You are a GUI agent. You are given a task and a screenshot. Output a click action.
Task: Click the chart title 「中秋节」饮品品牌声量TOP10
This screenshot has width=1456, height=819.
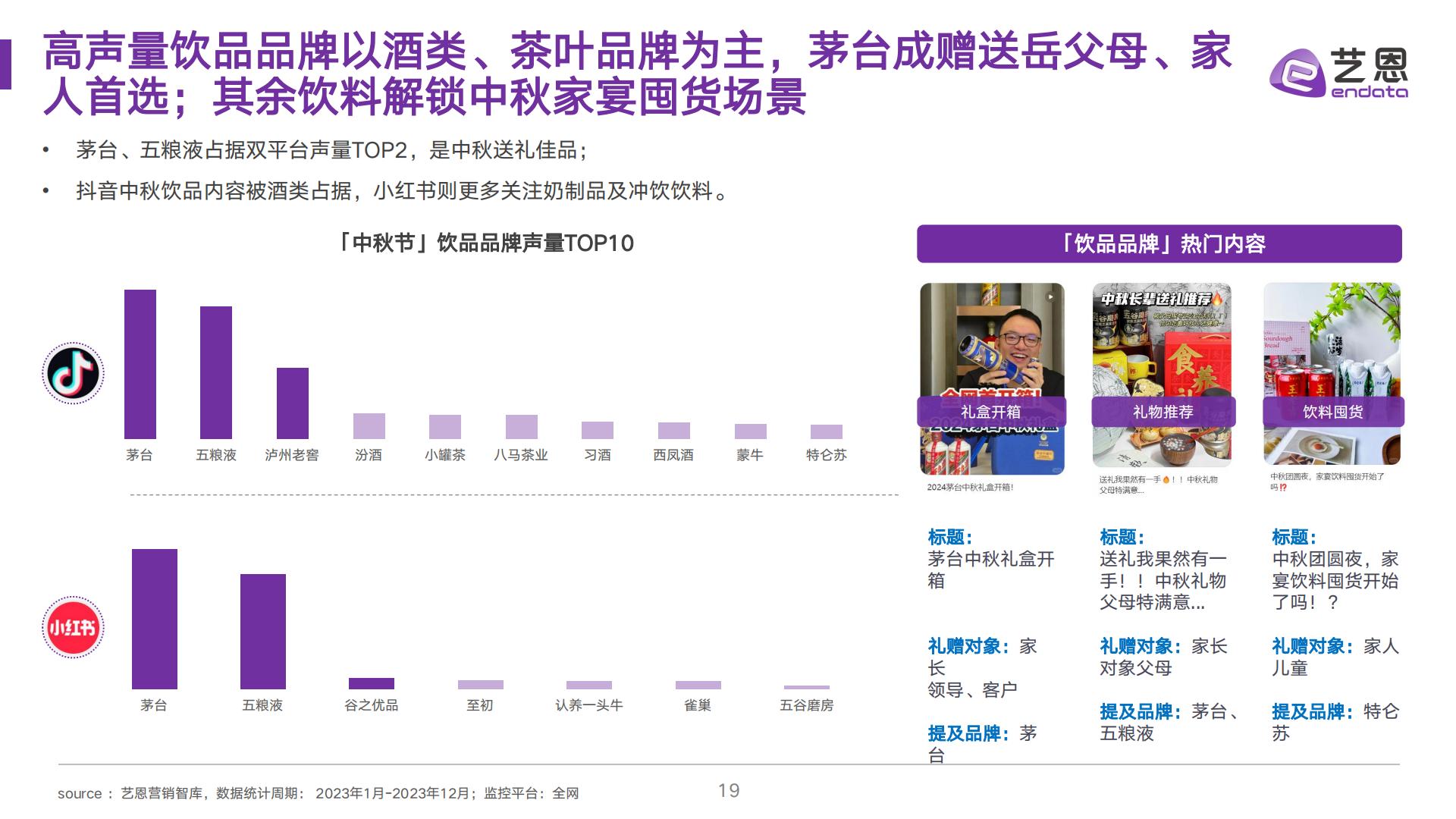(485, 243)
